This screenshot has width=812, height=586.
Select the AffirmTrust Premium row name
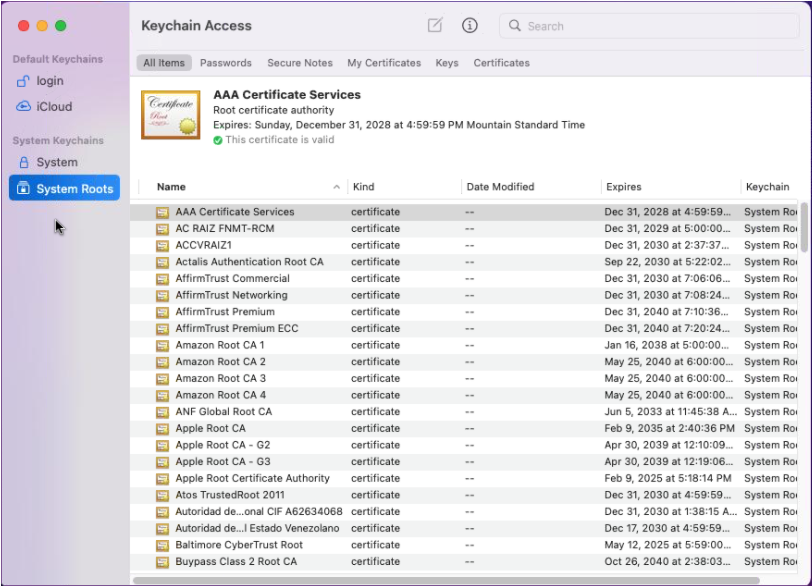tap(225, 312)
